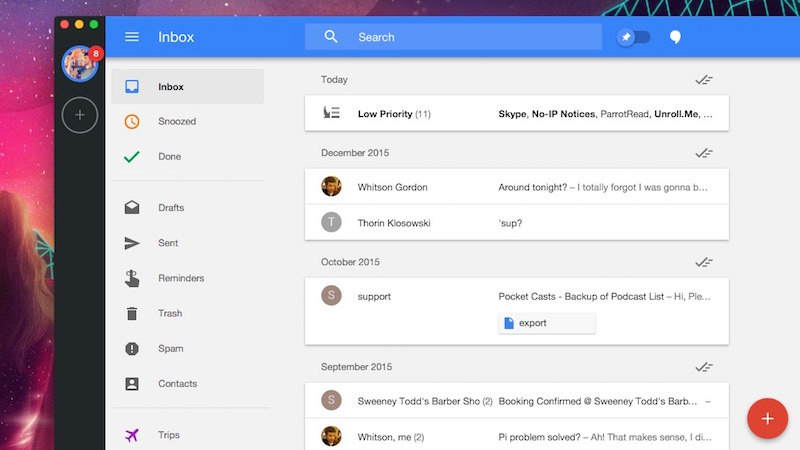Sweep all Today emails as done

pyautogui.click(x=704, y=80)
